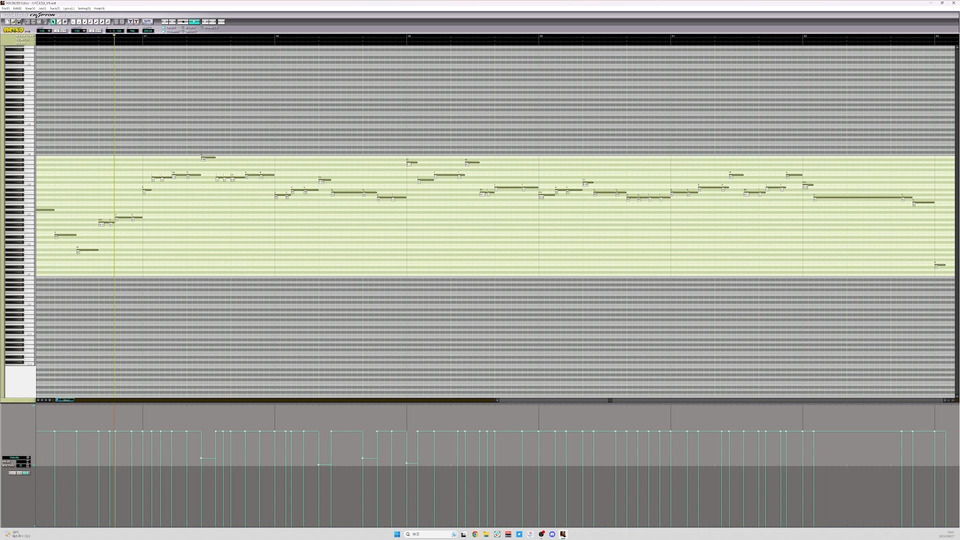This screenshot has width=960, height=540.
Task: Click the piano roll vertical scrollbar
Action: pyautogui.click(x=957, y=220)
